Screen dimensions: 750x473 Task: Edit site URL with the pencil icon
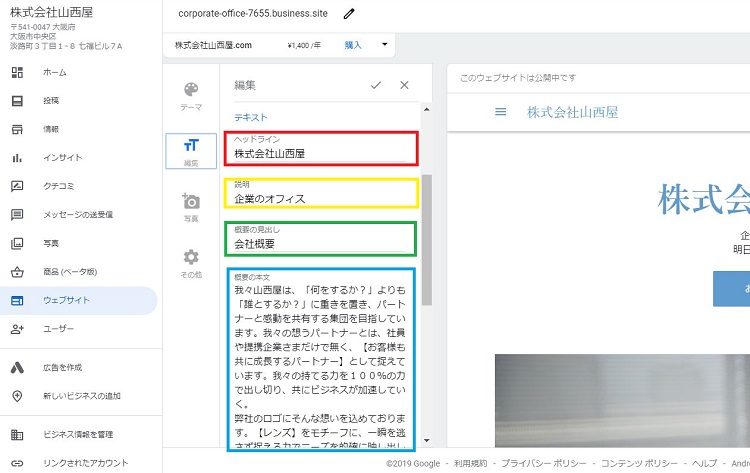(349, 14)
